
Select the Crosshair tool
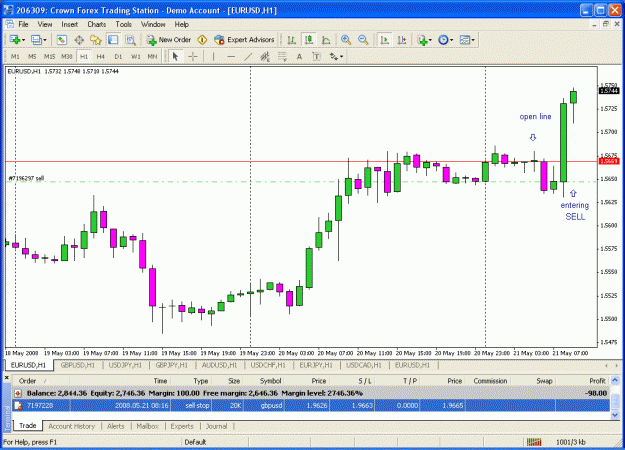click(193, 57)
